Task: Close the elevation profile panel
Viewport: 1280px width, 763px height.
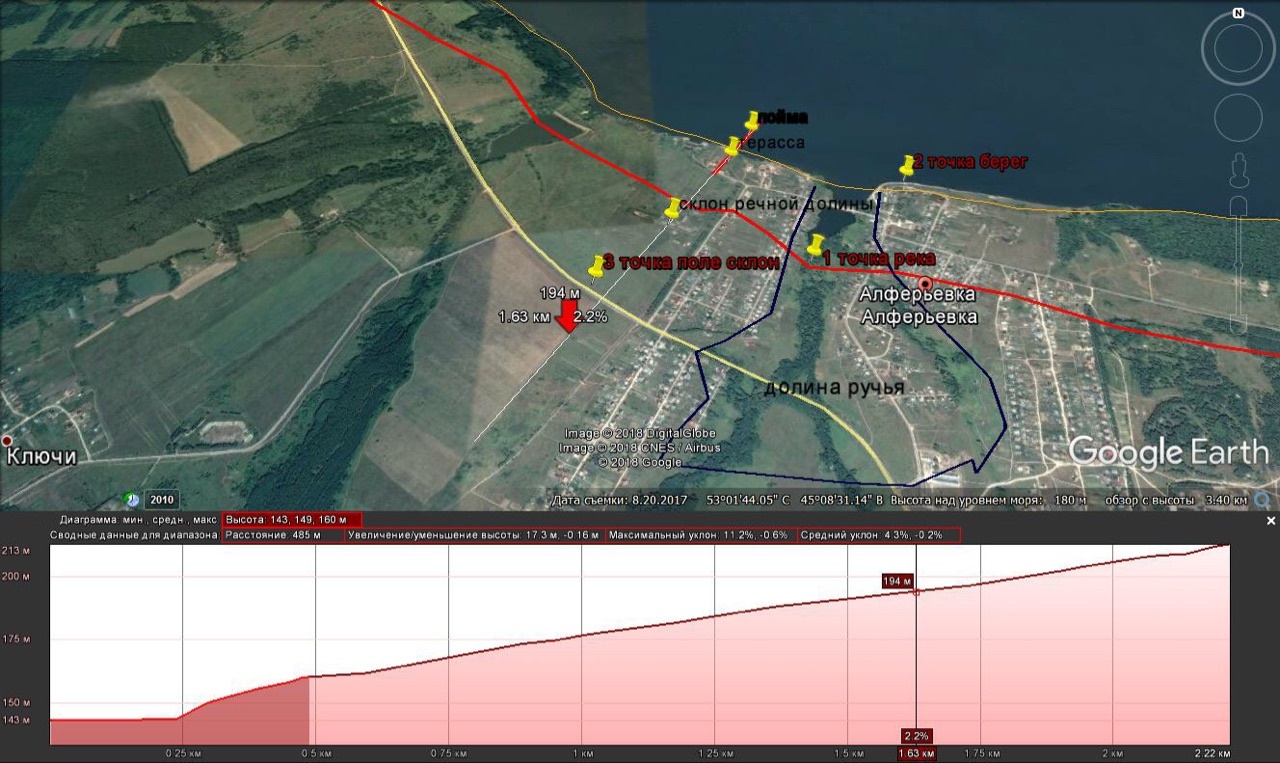Action: pos(1271,521)
